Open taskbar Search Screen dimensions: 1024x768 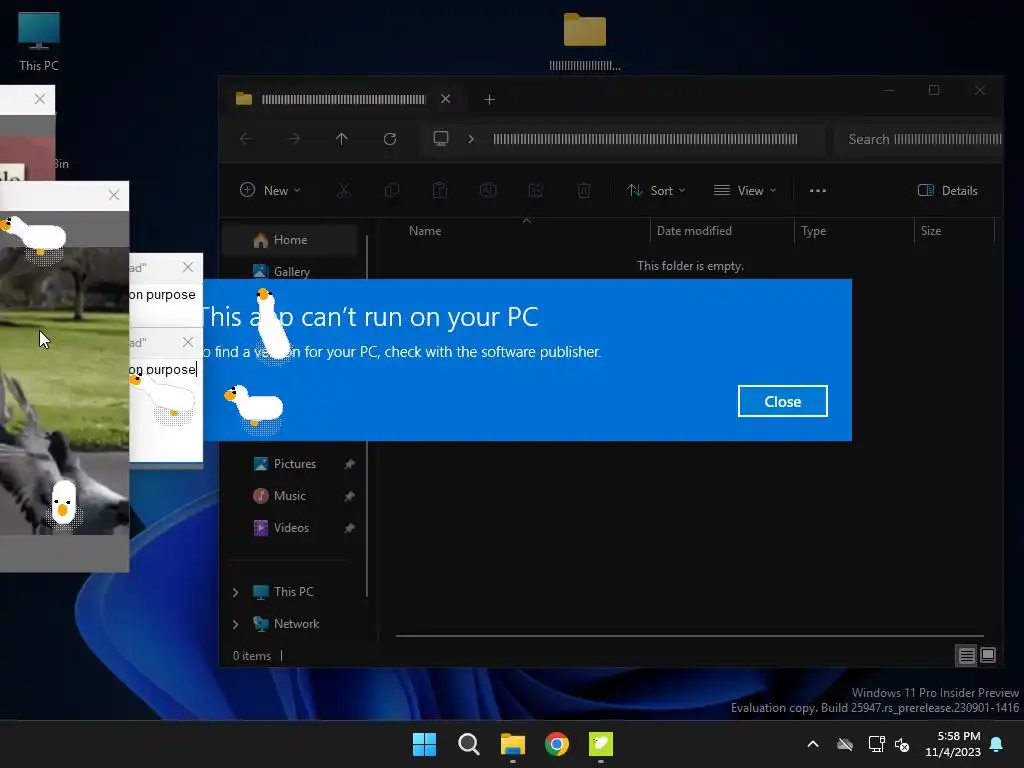pos(468,744)
